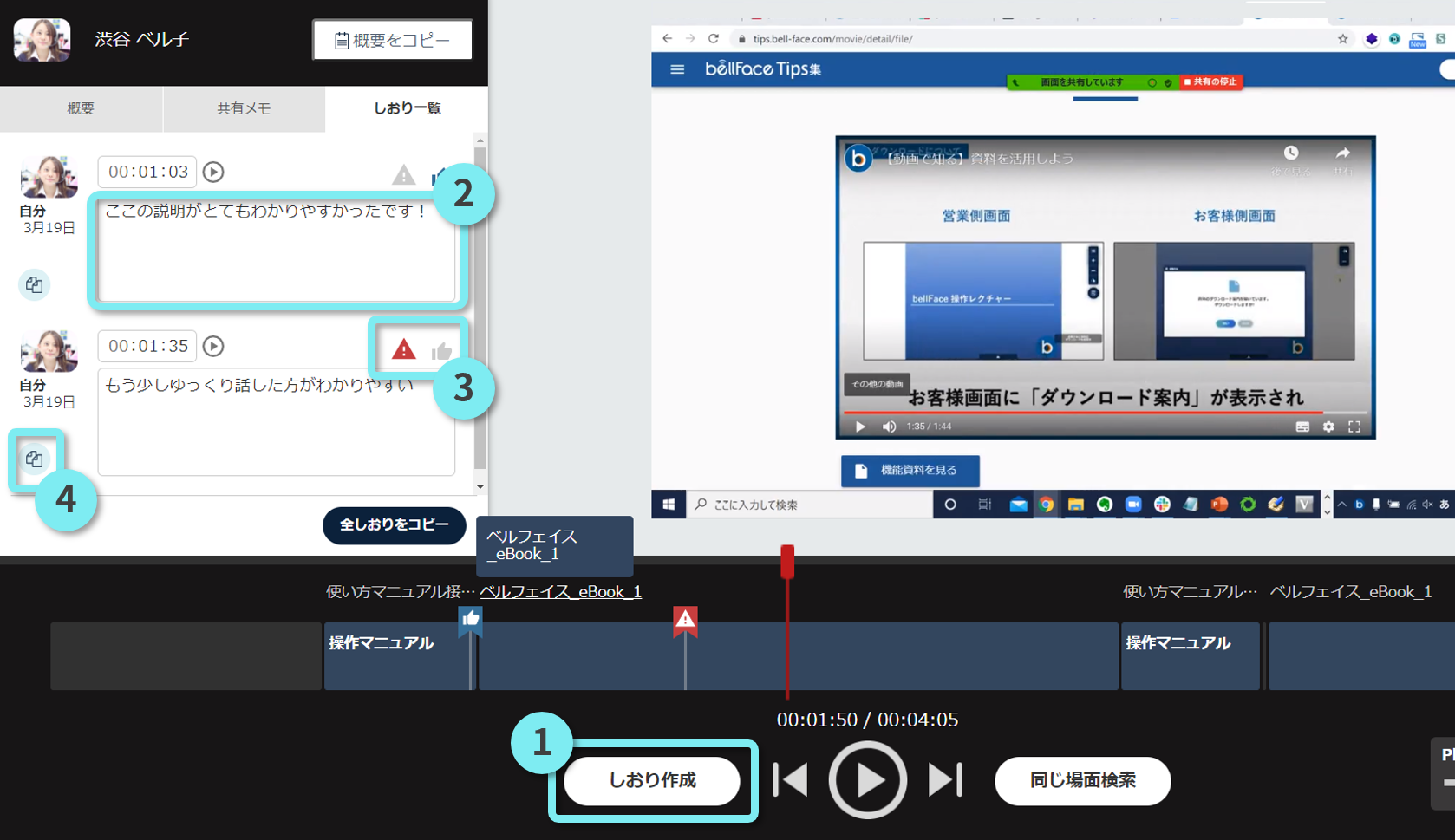Click 渋谷 ベルチ profile avatar
Viewport: 1455px width, 840px height.
click(42, 40)
